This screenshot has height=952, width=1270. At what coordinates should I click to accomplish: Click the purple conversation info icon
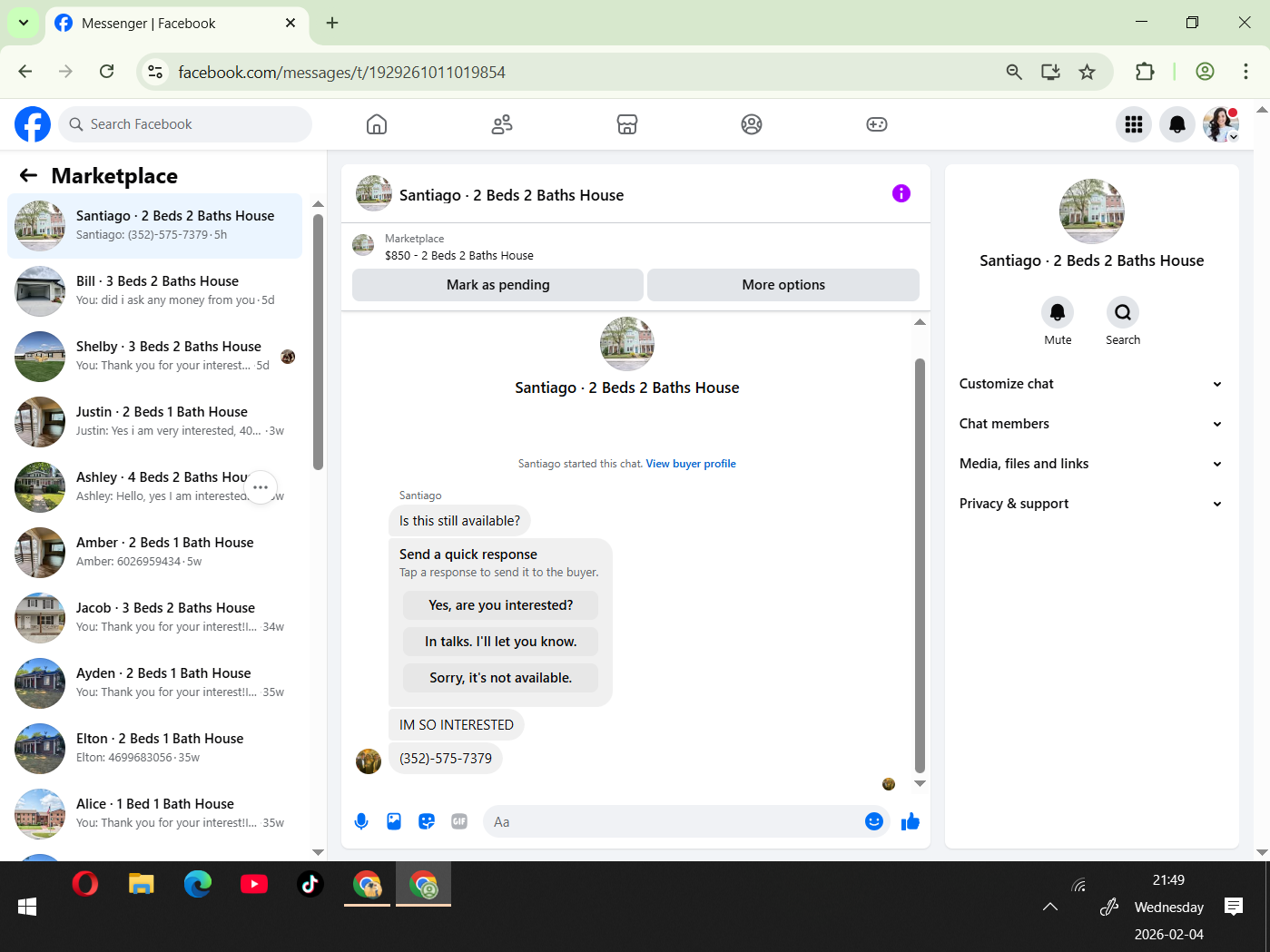[901, 193]
